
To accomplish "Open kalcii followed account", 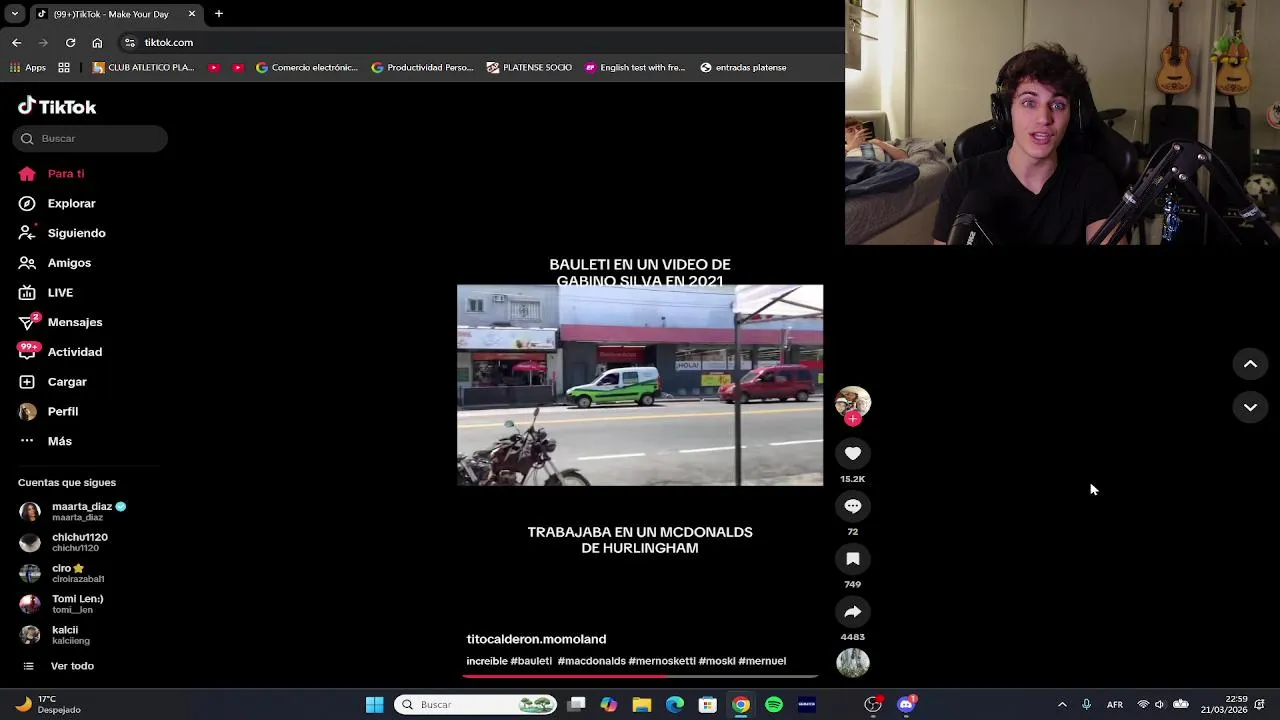I will pyautogui.click(x=56, y=635).
